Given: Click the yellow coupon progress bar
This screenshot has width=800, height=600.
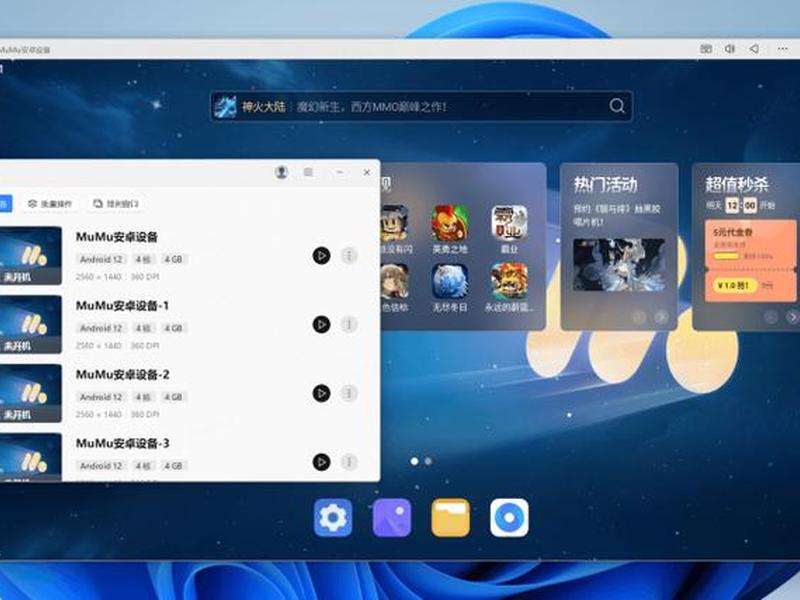Looking at the screenshot, I should click(726, 256).
